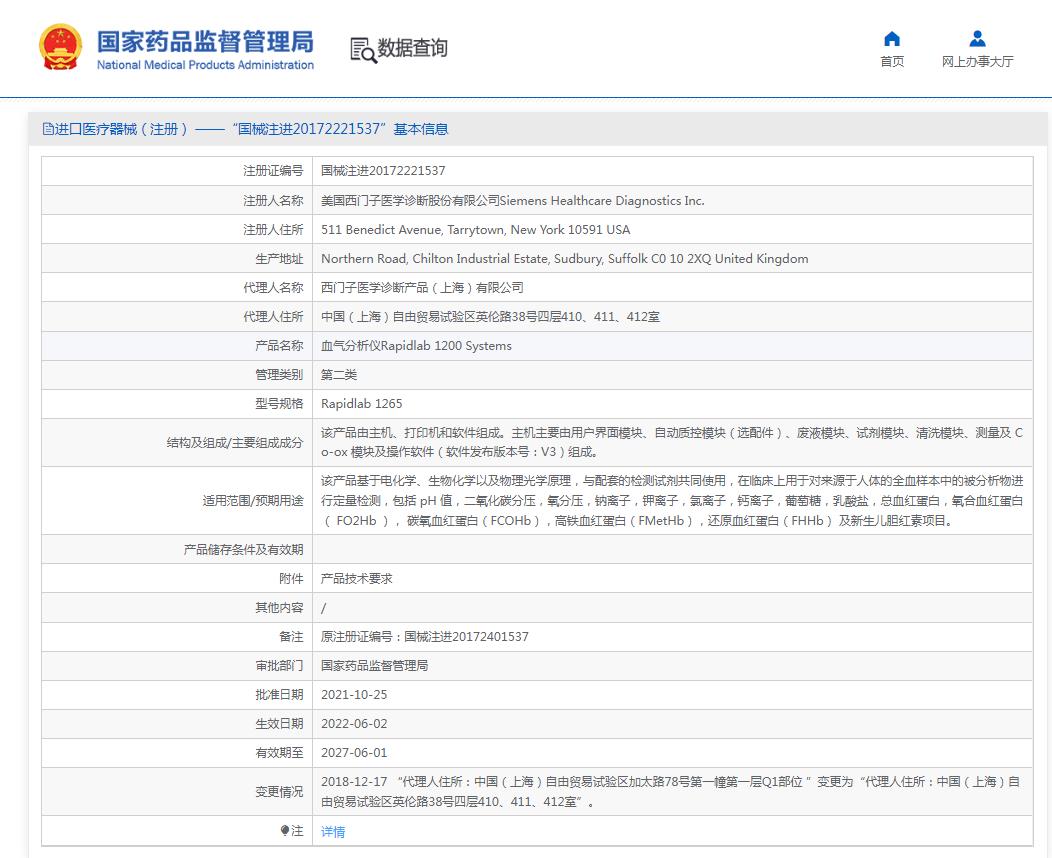Screen dimensions: 1052x858
Task: Click the 附件 row label
Action: (291, 578)
